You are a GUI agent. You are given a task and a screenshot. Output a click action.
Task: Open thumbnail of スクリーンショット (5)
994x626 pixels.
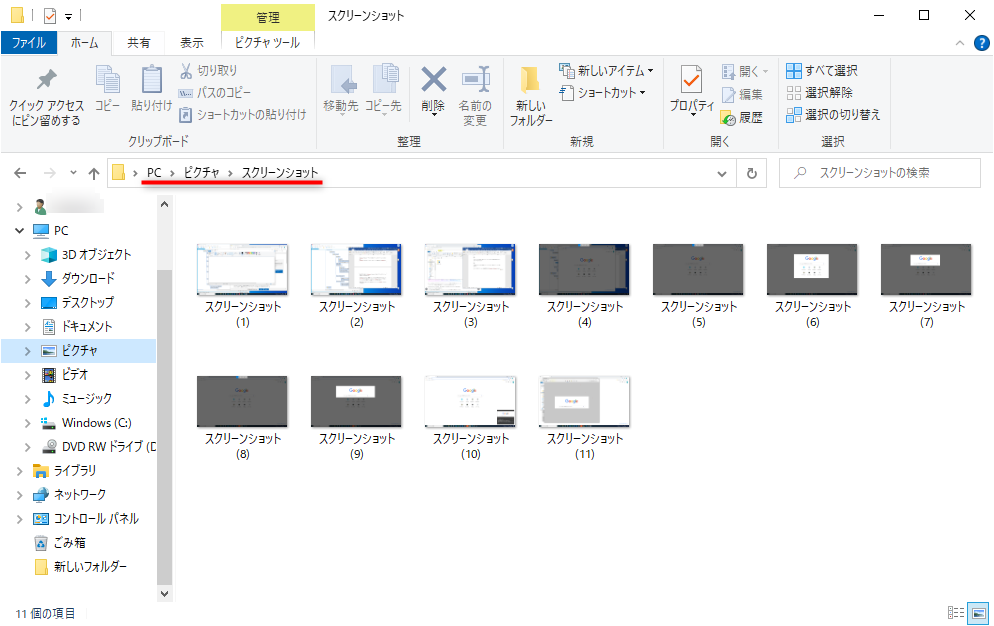[697, 269]
